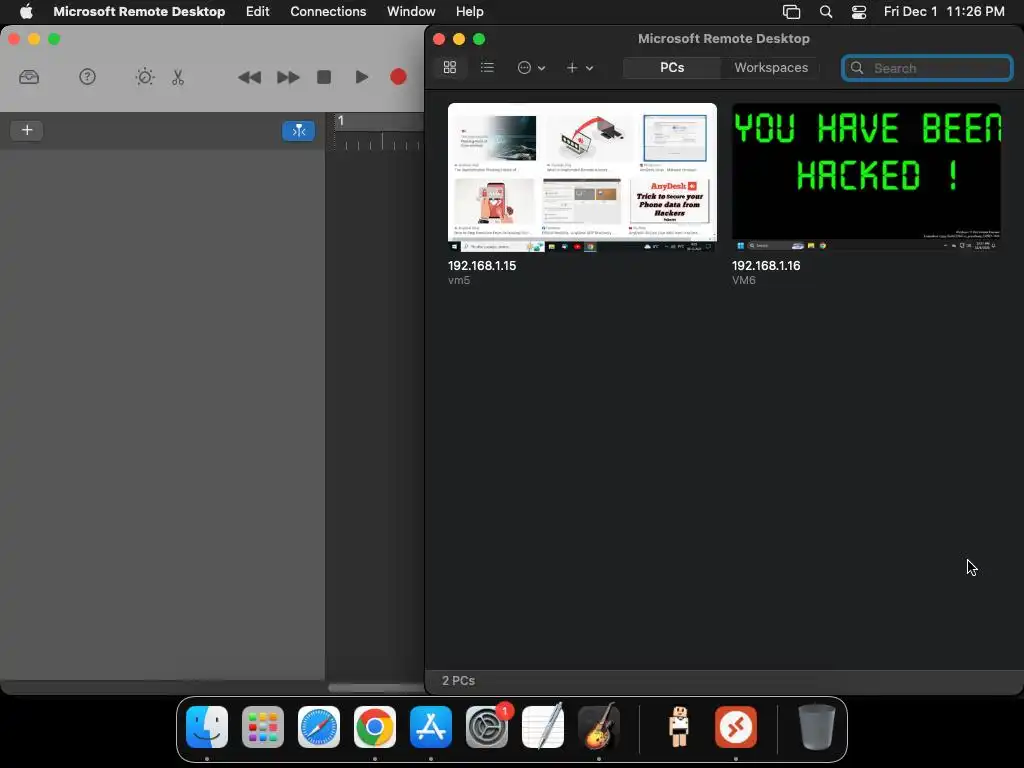Toggle Smart Controls dial icon
The height and width of the screenshot is (768, 1024).
(145, 77)
